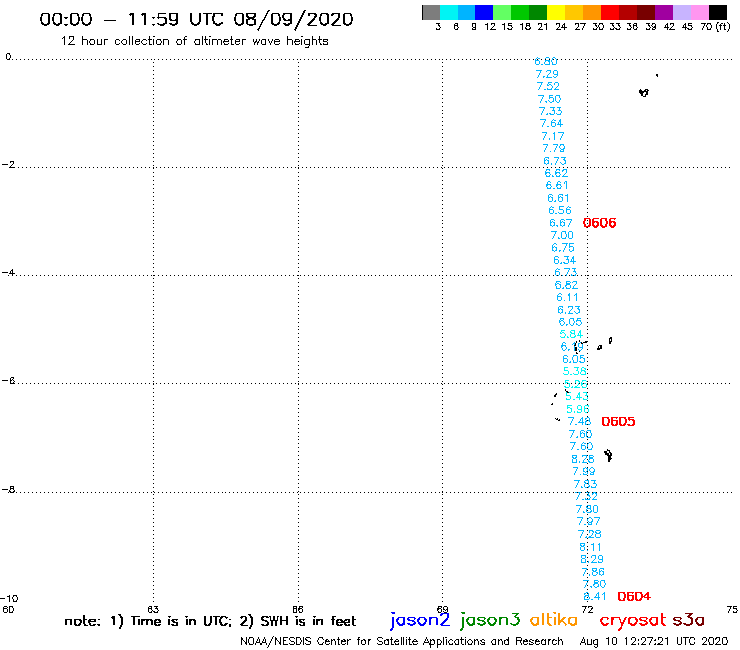The height and width of the screenshot is (650, 740).
Task: Click the cyan wave height value 5.96
Action: coord(578,409)
